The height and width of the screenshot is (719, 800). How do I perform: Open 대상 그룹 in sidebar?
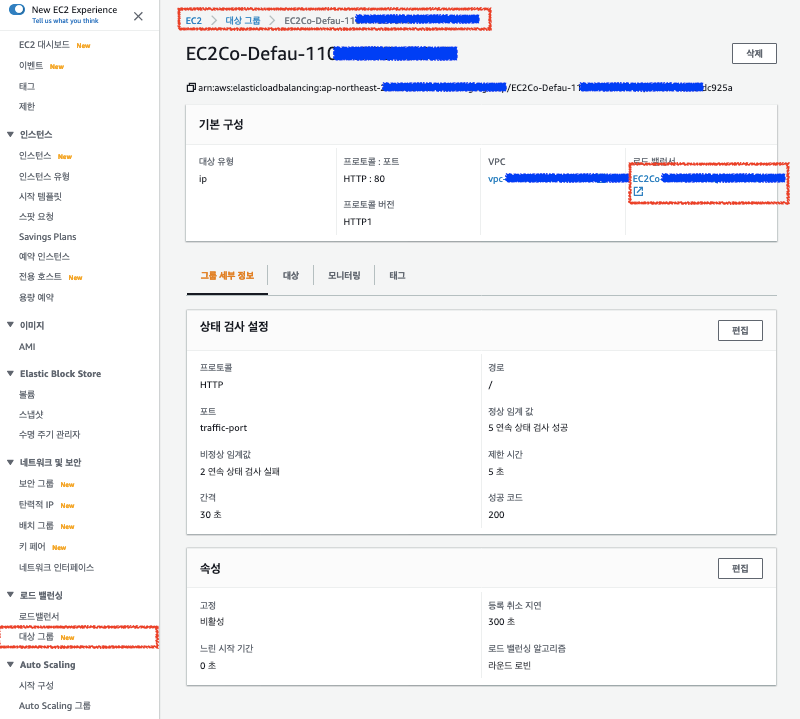coord(36,637)
